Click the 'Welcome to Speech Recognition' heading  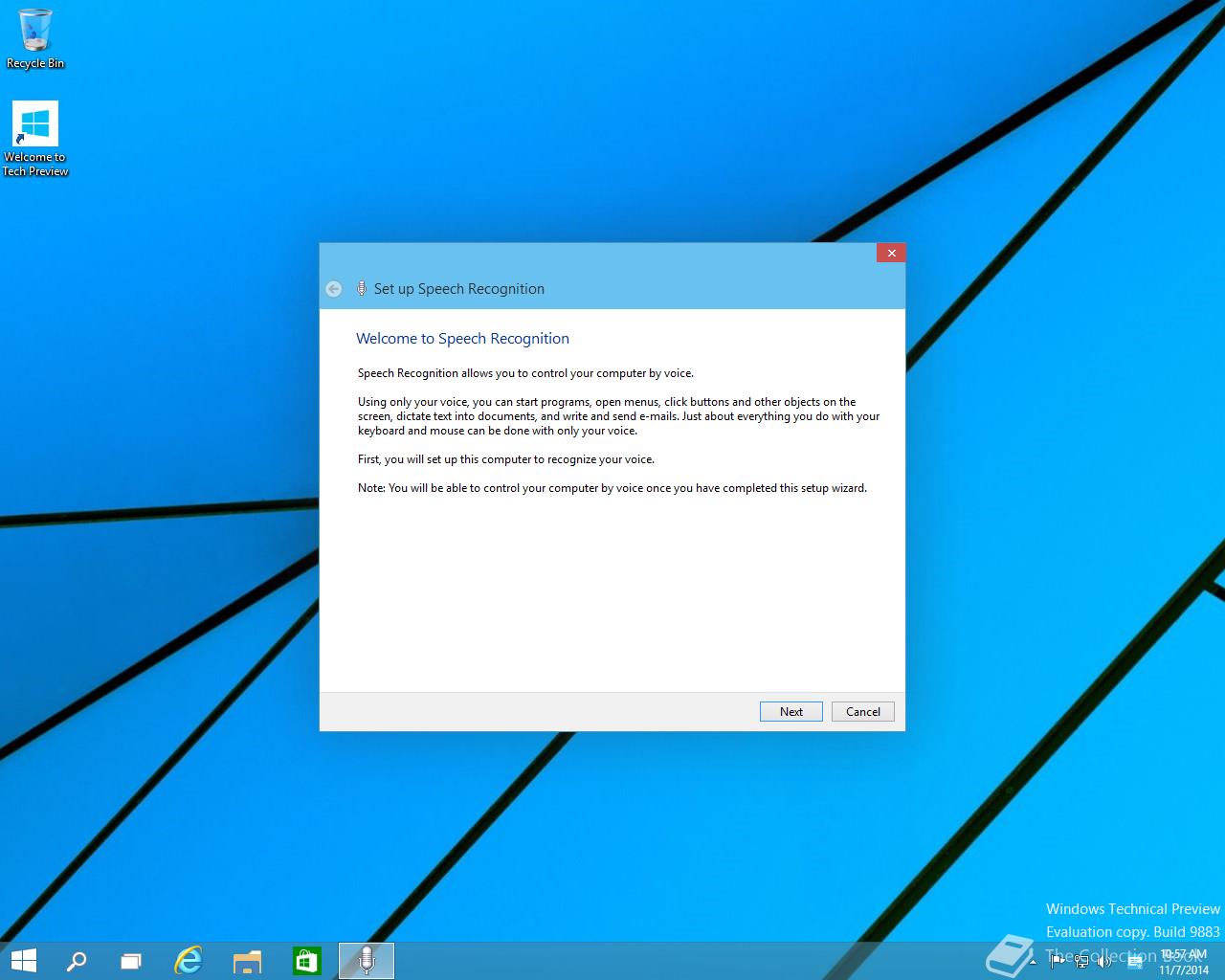(x=462, y=338)
